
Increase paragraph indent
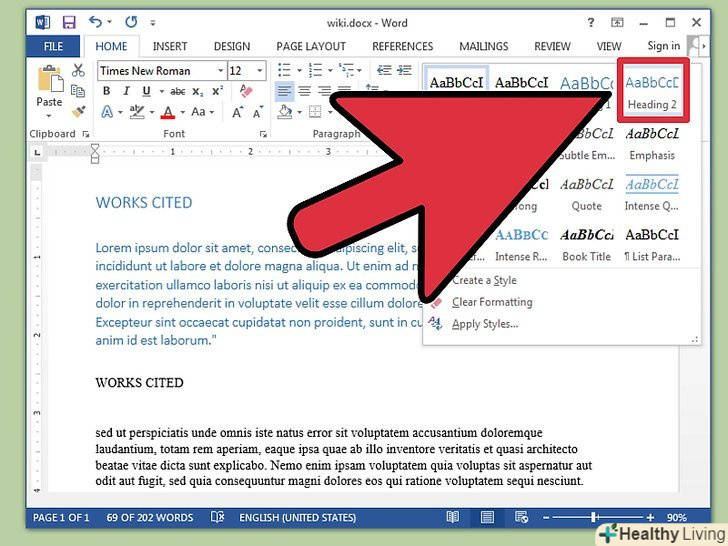click(404, 70)
